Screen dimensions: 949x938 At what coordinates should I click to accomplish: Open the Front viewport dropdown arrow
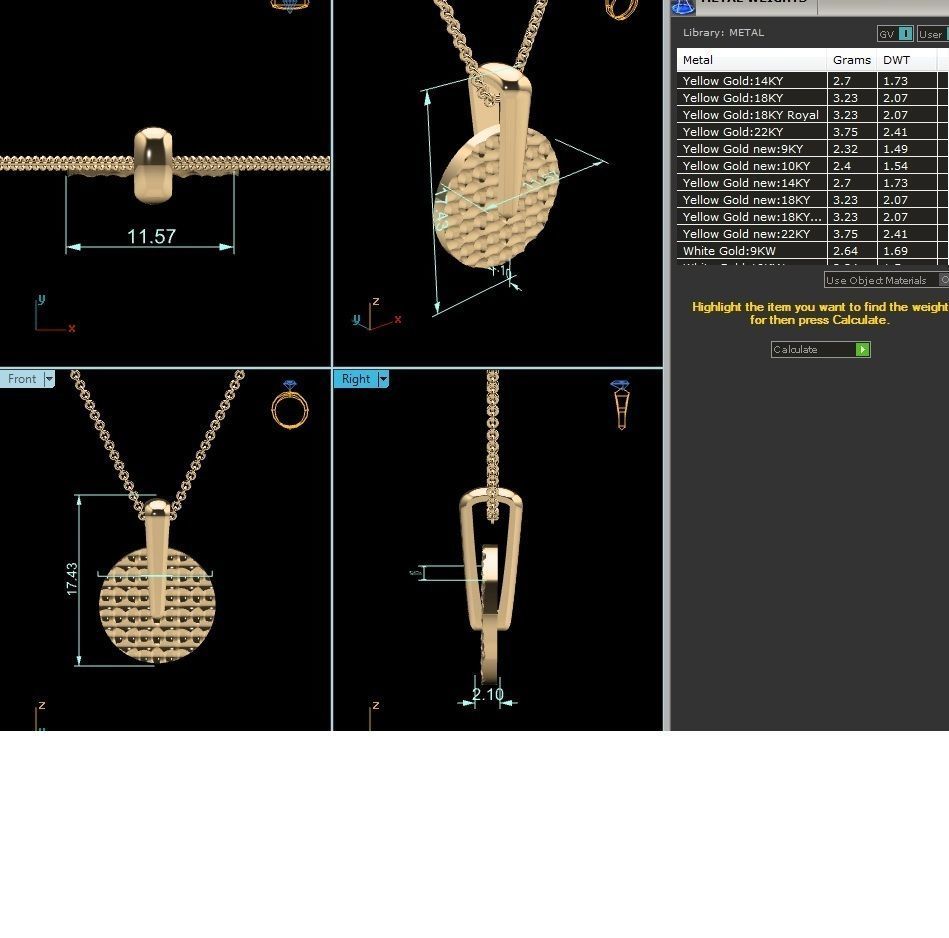(49, 379)
